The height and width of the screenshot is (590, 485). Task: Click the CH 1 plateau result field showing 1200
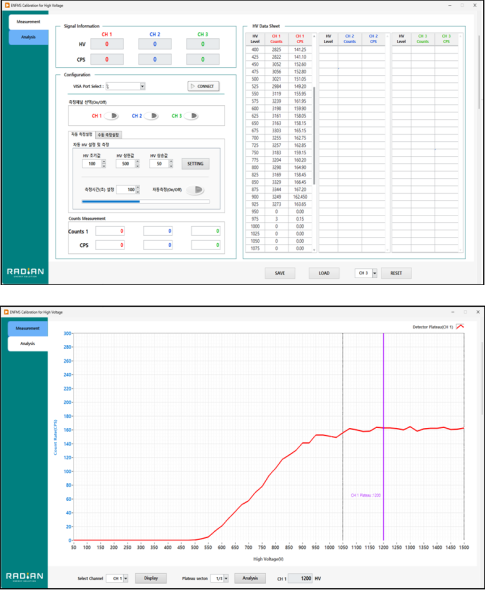click(x=301, y=578)
